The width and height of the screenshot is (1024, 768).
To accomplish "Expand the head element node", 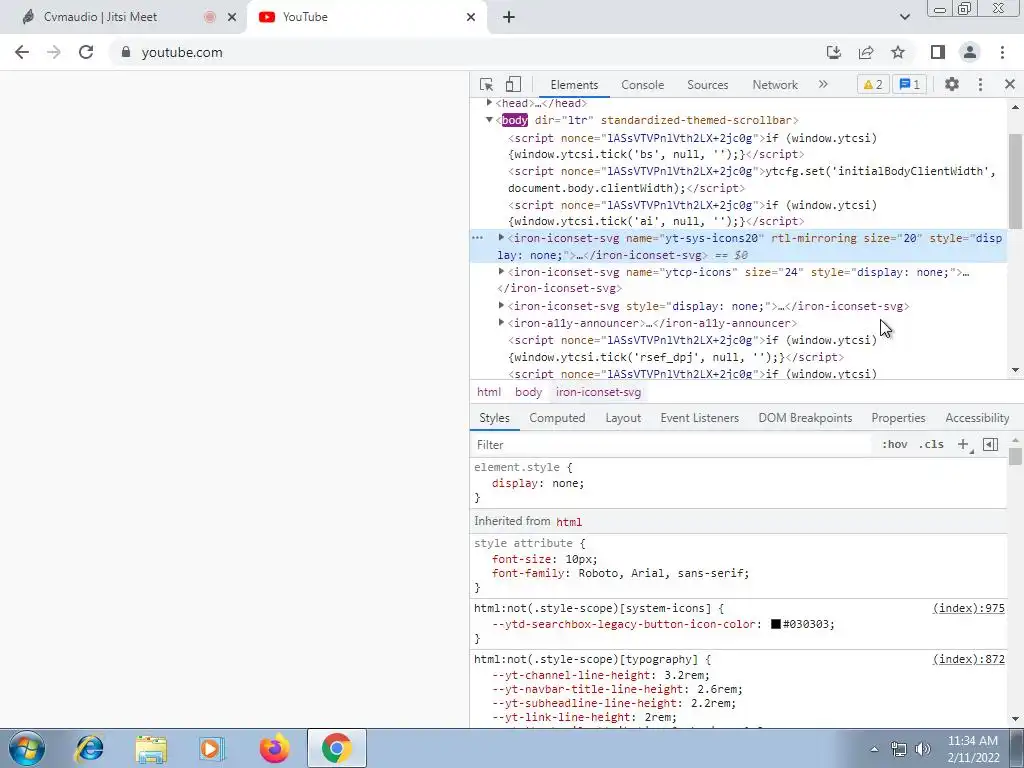I will click(489, 103).
